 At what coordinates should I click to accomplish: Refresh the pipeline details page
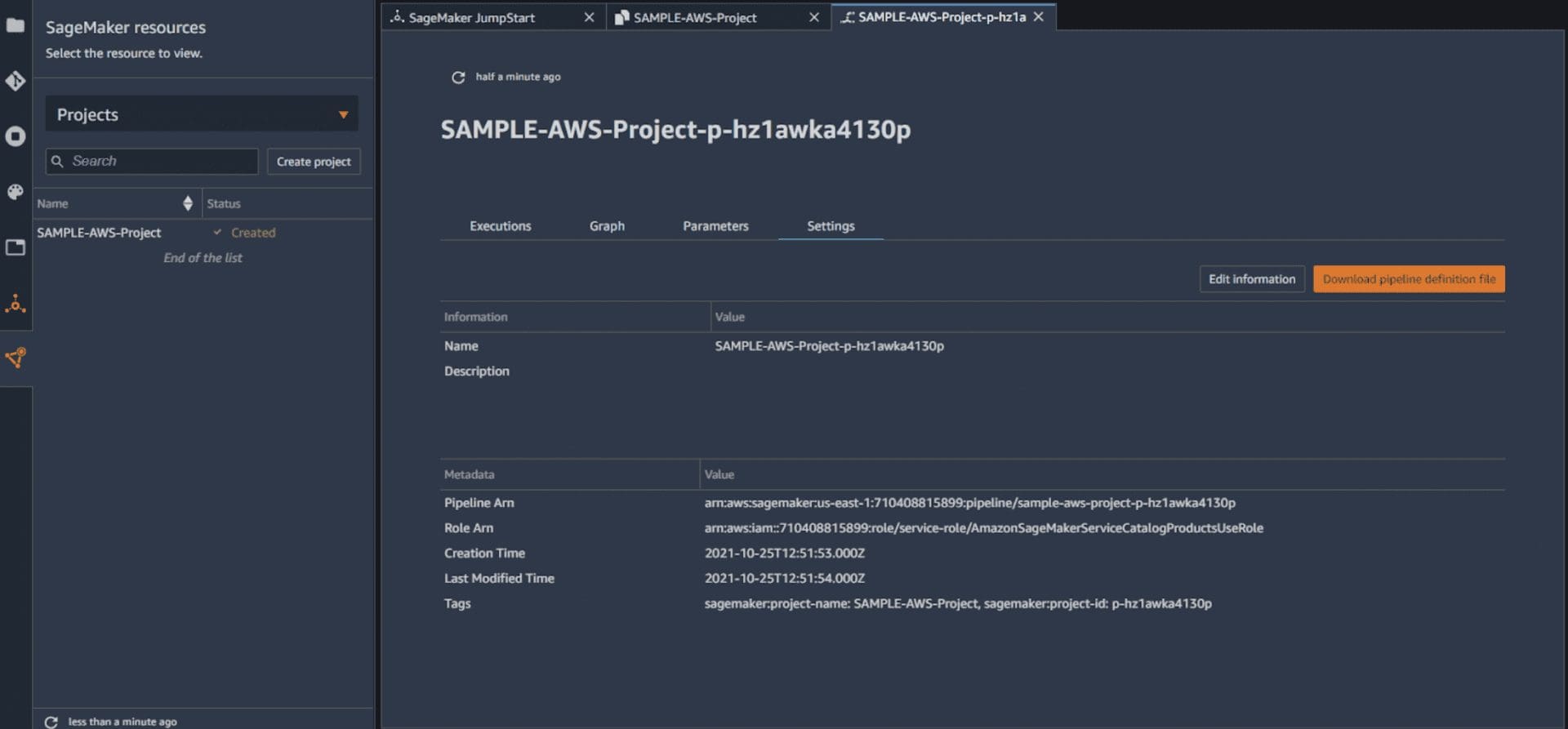pyautogui.click(x=458, y=77)
